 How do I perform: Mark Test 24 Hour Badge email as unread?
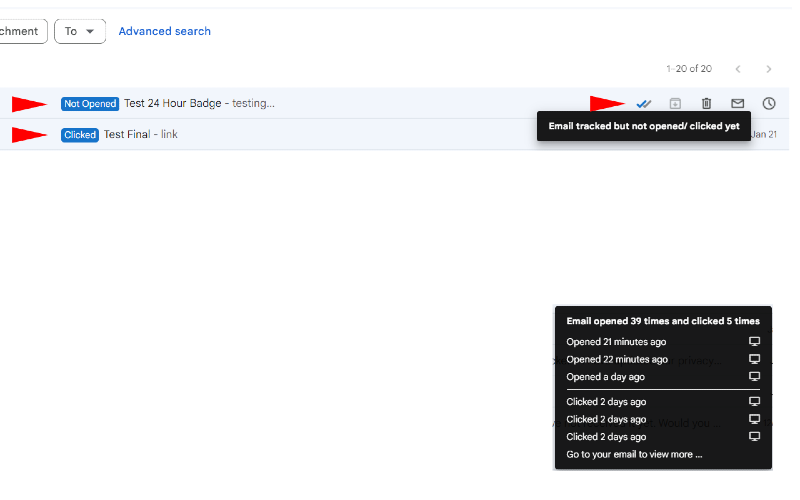(737, 104)
